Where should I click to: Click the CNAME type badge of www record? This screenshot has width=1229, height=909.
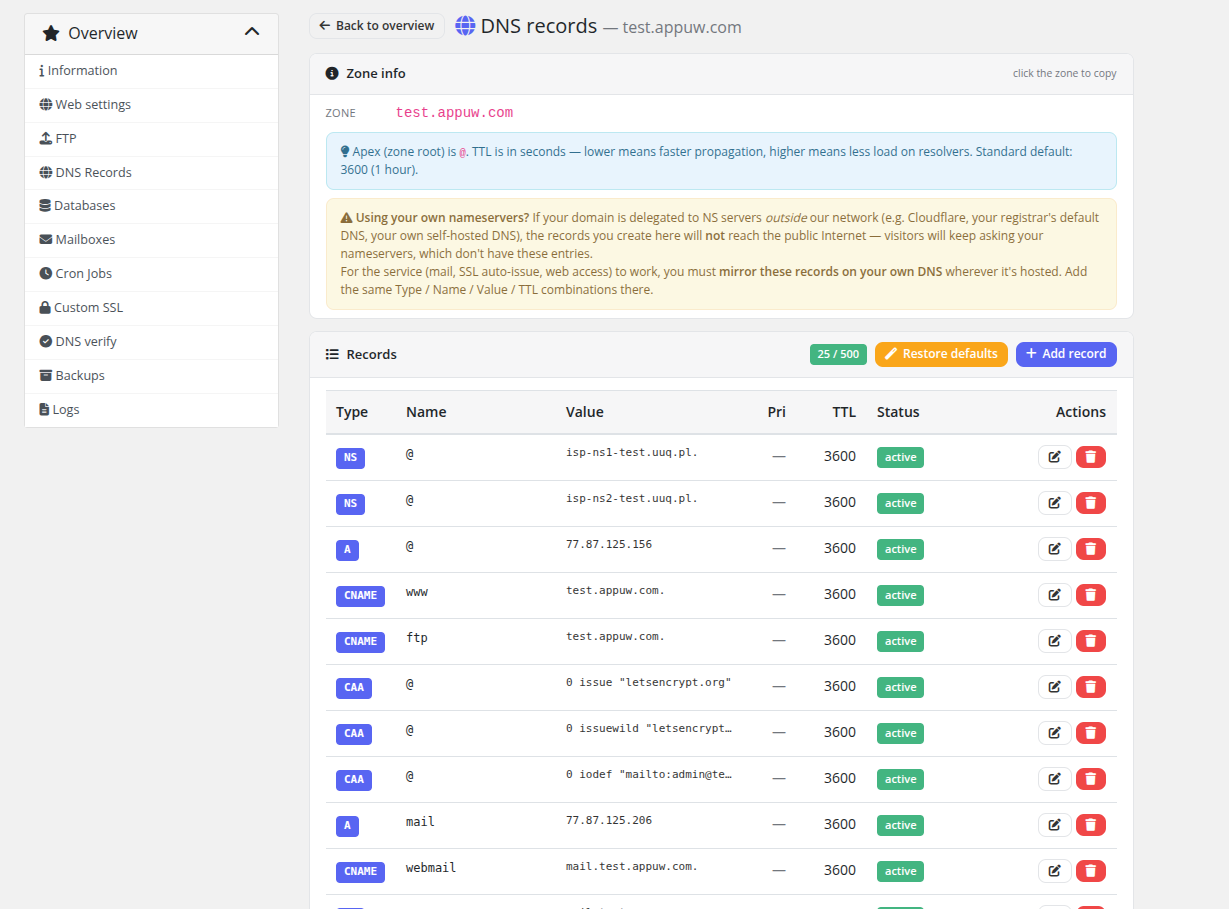click(360, 595)
